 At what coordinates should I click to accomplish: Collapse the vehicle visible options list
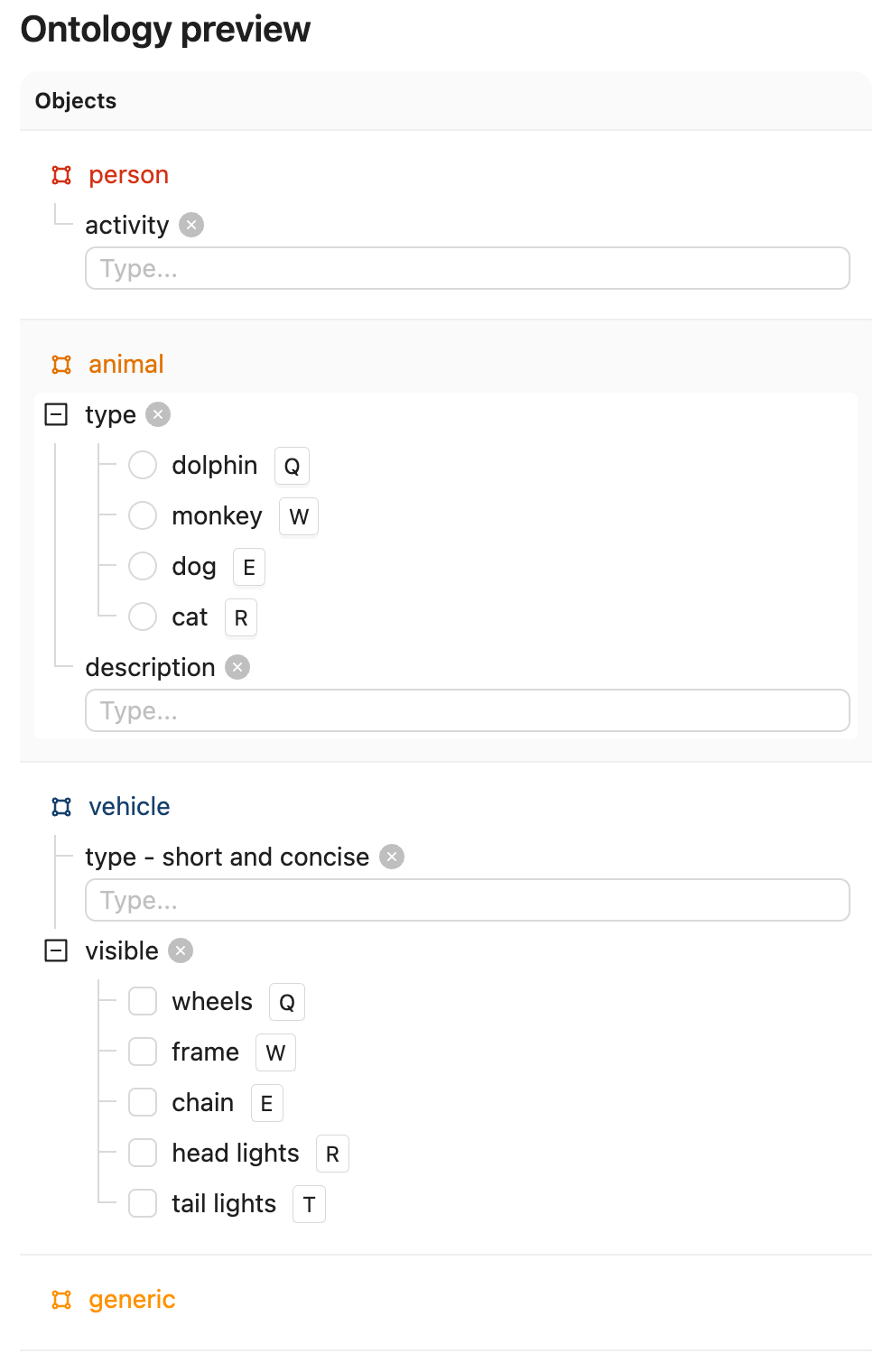tap(56, 950)
